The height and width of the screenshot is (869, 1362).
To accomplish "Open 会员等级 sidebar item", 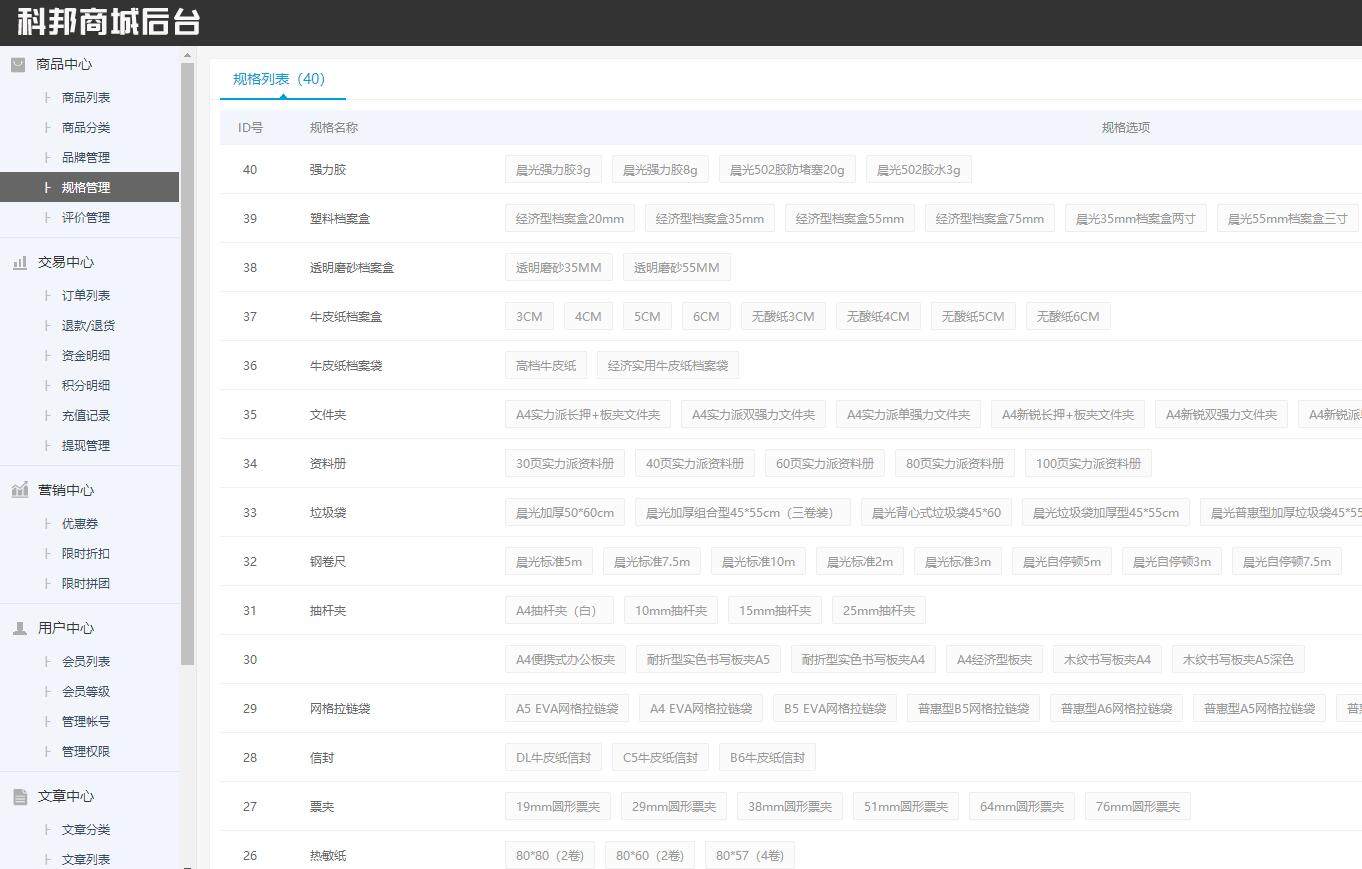I will [86, 692].
